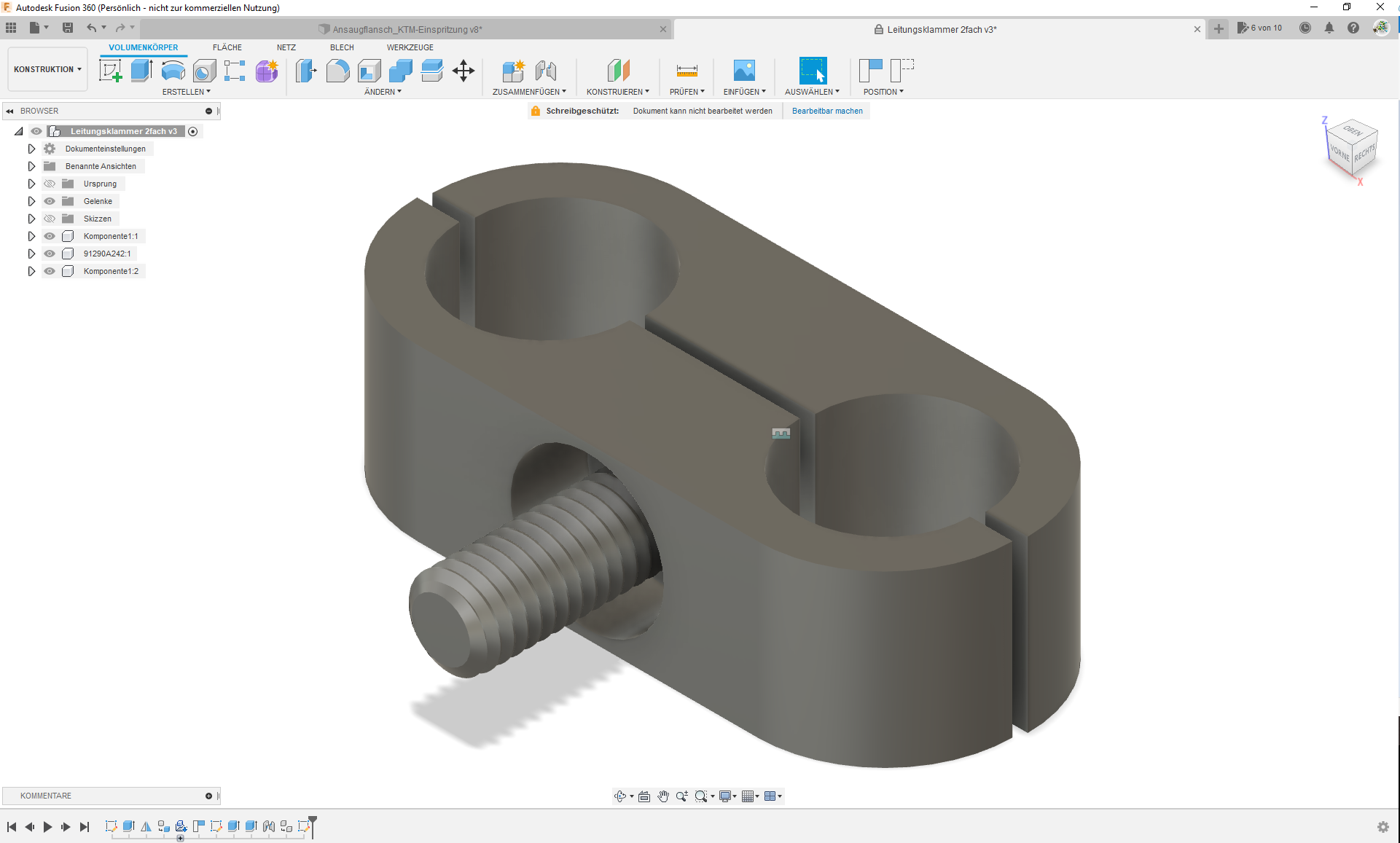
Task: Select the Zoom magnifier tool
Action: pos(681,796)
